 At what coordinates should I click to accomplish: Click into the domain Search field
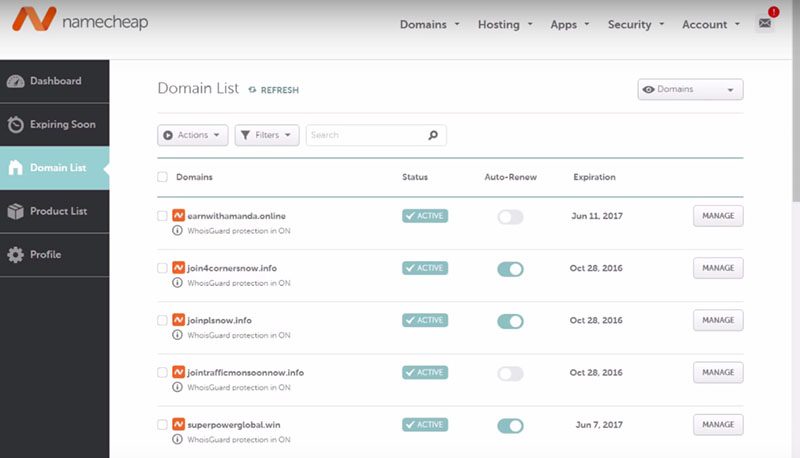365,135
